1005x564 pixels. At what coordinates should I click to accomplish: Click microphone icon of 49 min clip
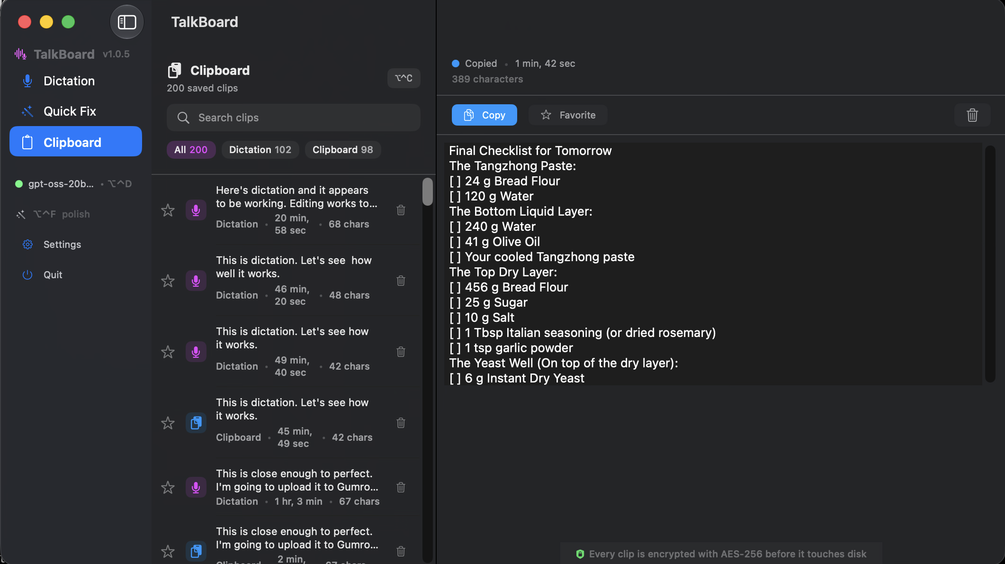click(196, 352)
